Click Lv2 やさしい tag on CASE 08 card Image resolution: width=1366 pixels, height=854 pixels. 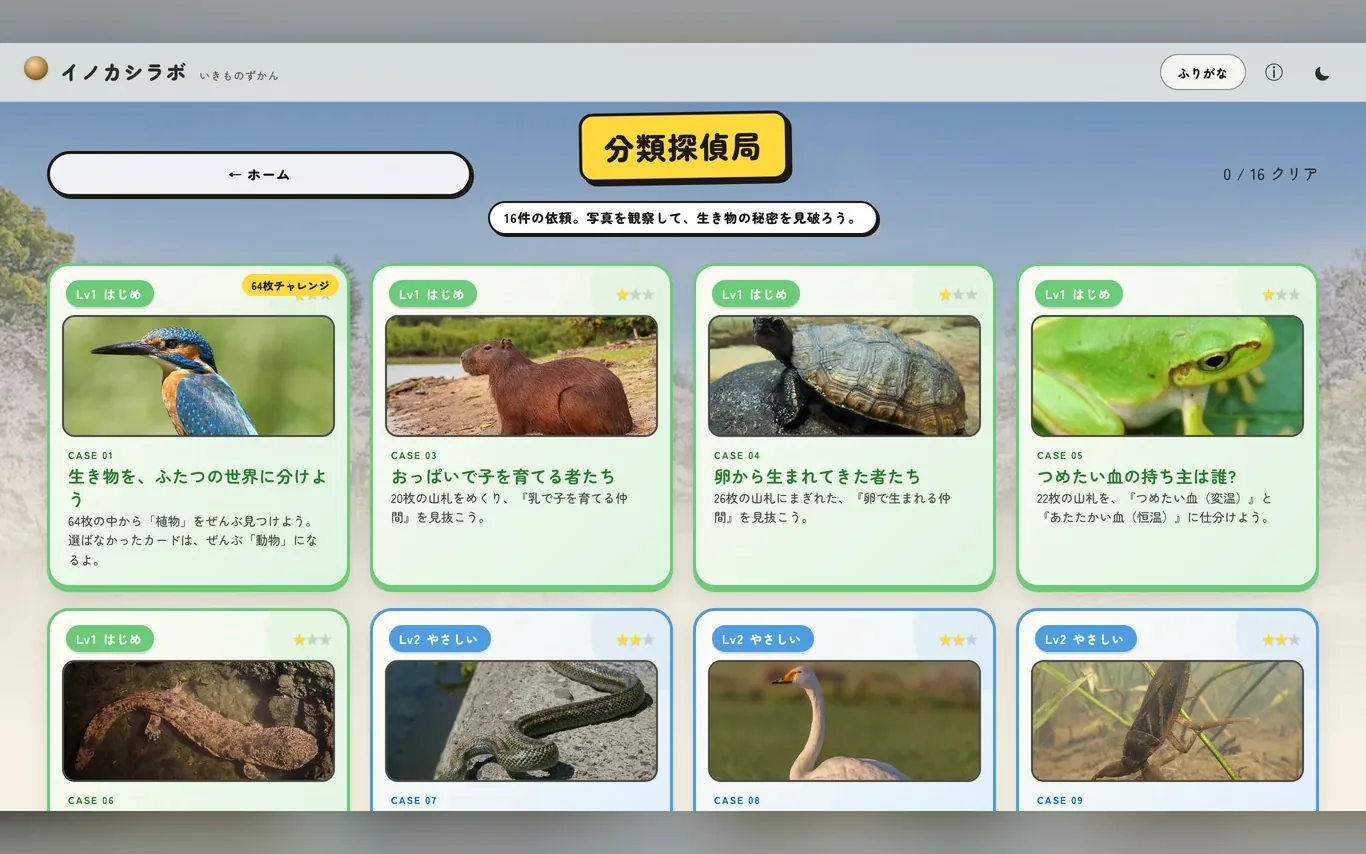pyautogui.click(x=762, y=639)
